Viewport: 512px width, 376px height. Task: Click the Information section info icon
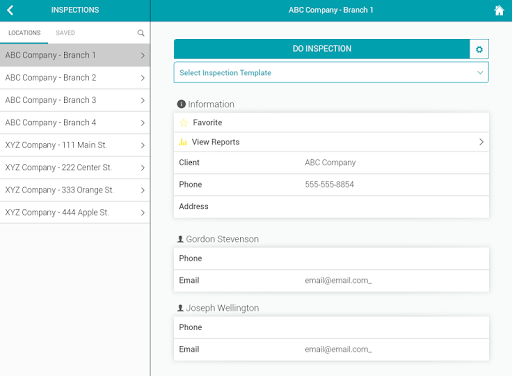(181, 104)
